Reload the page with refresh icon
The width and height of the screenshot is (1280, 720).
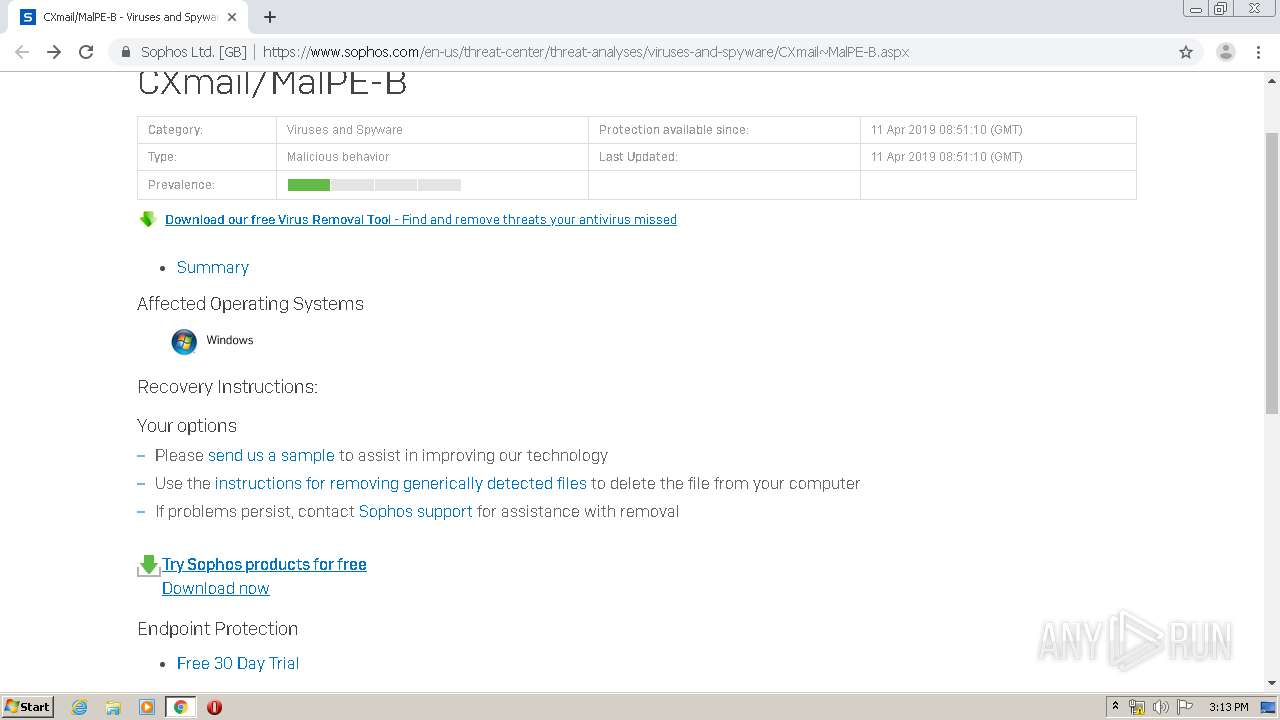coord(86,52)
